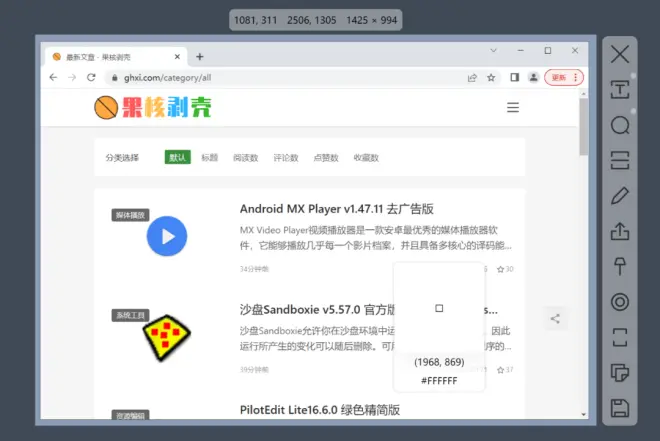Select the text recognition (T) tool
Screen dimensions: 660x441
(620, 90)
